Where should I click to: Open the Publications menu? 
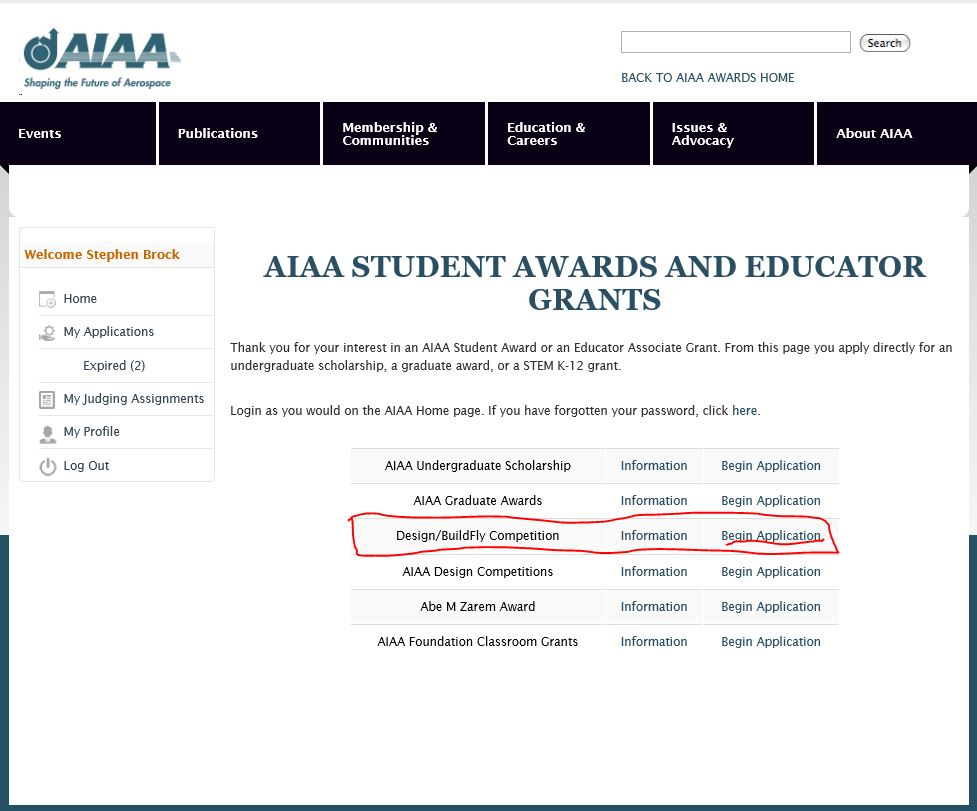pyautogui.click(x=239, y=133)
